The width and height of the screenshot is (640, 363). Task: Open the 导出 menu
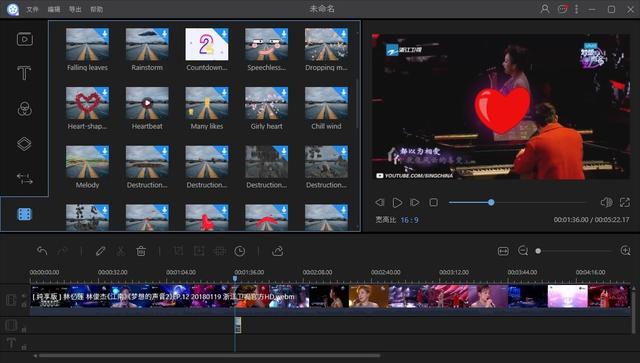75,9
